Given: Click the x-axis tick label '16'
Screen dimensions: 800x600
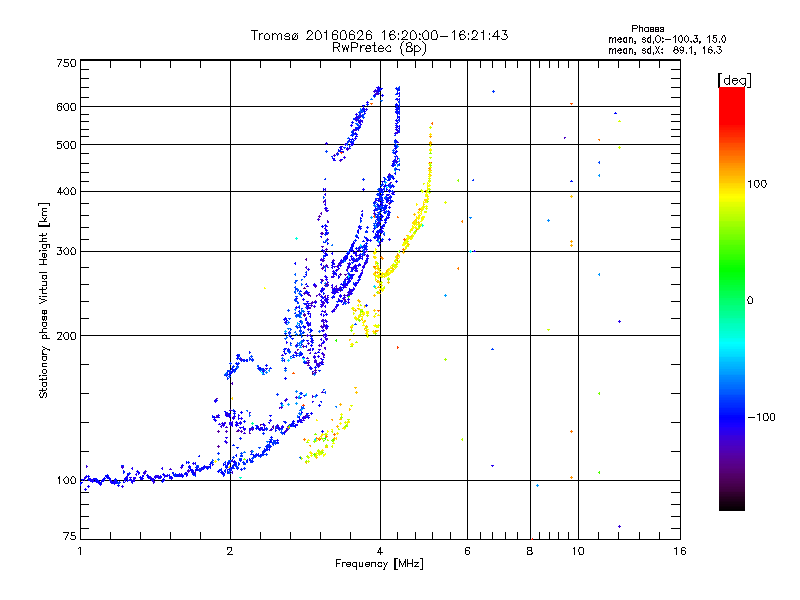Looking at the screenshot, I should click(680, 551).
